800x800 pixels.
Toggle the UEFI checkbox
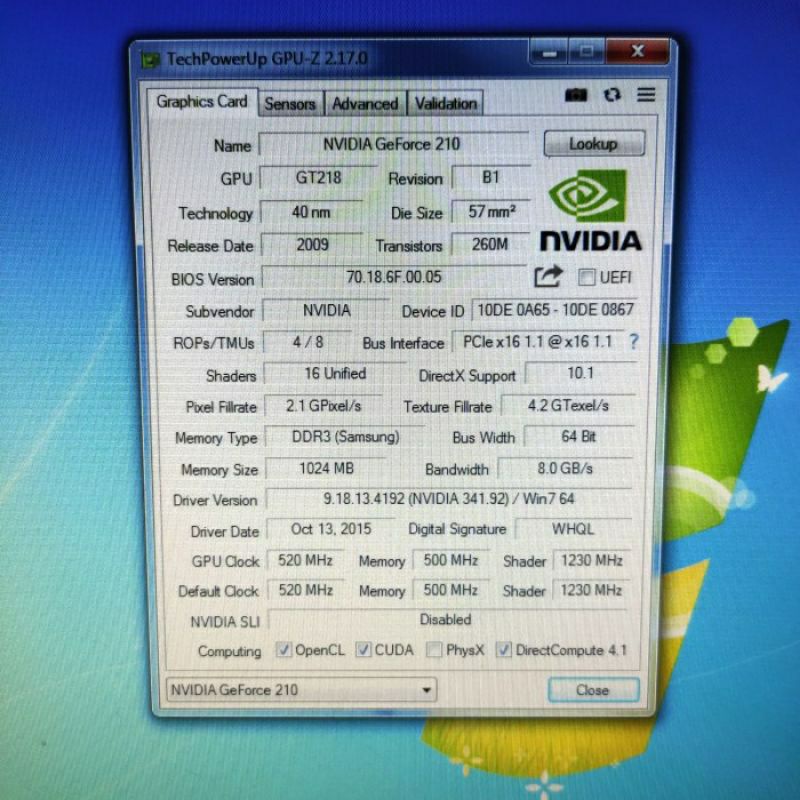[586, 277]
